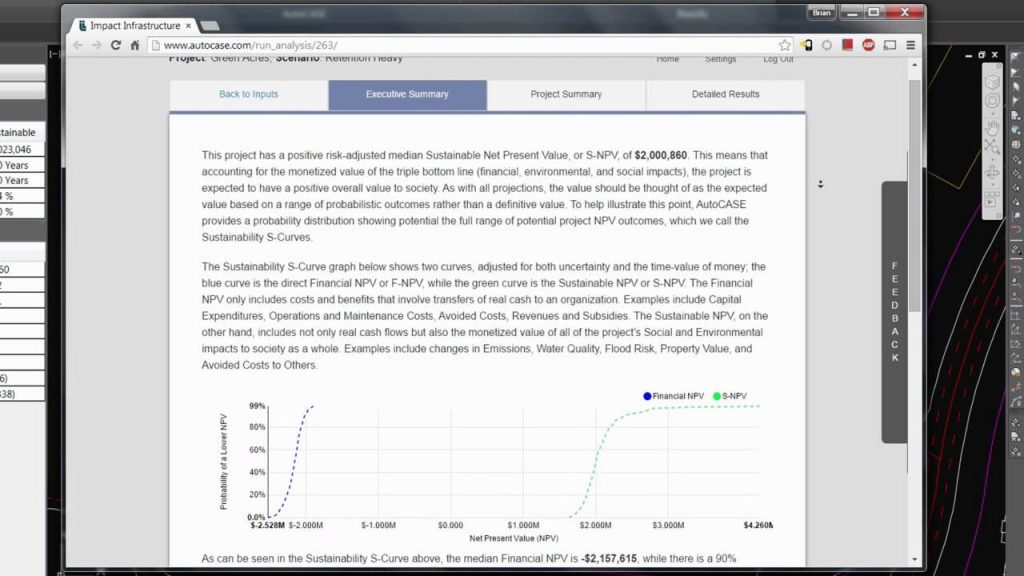Follow the Home link in AutoCASE header
The image size is (1024, 576).
point(667,59)
